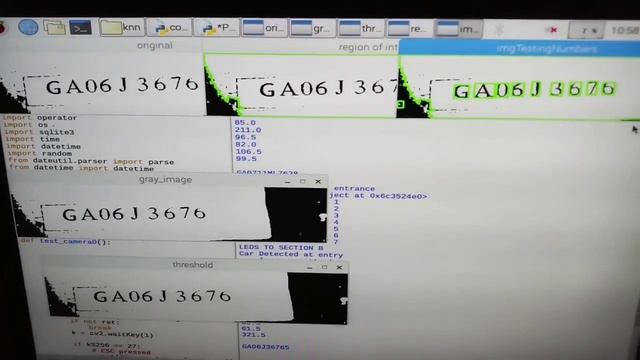Select the output value 96.5
The image size is (640, 360).
click(246, 138)
